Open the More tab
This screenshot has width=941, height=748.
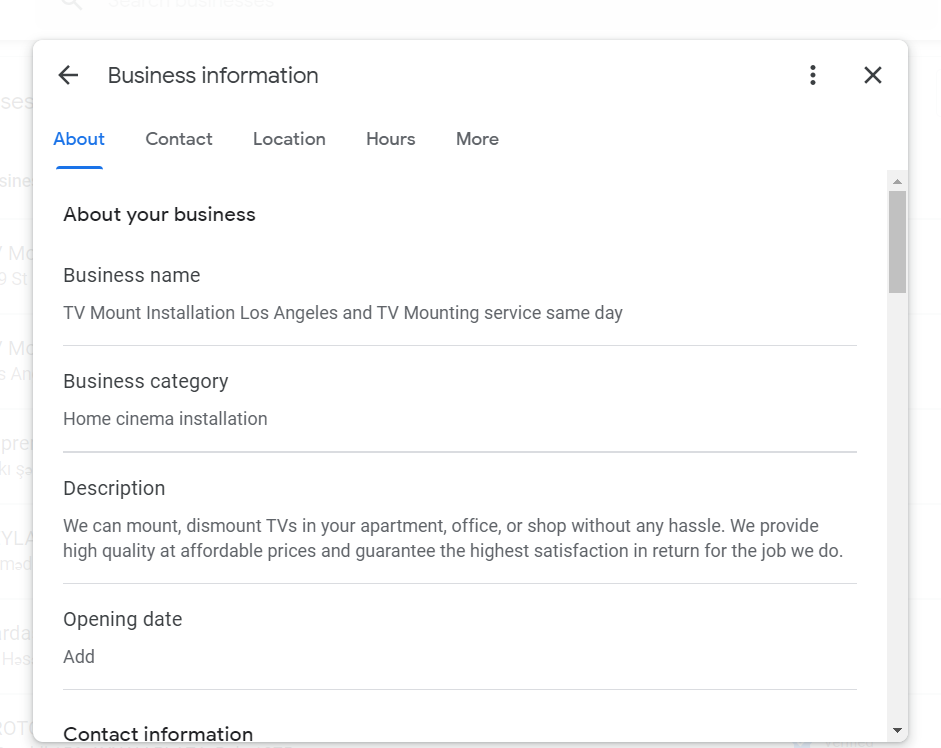pos(477,139)
